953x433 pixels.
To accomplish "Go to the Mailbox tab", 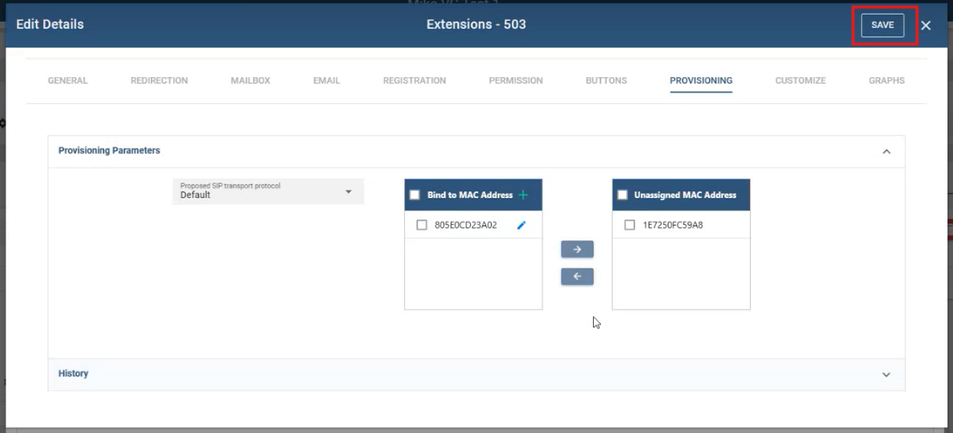I will (x=250, y=80).
